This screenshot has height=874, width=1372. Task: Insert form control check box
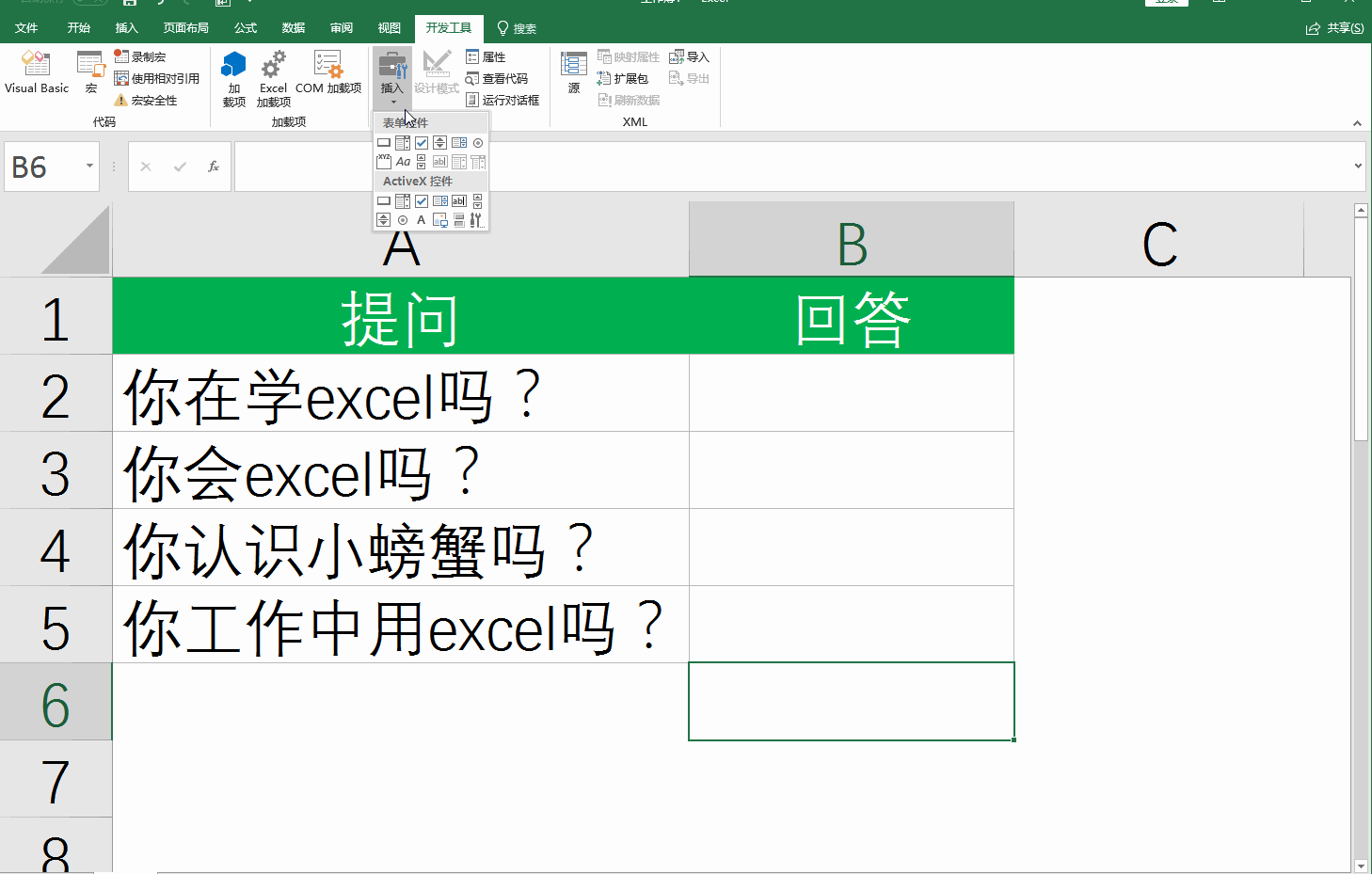[422, 143]
